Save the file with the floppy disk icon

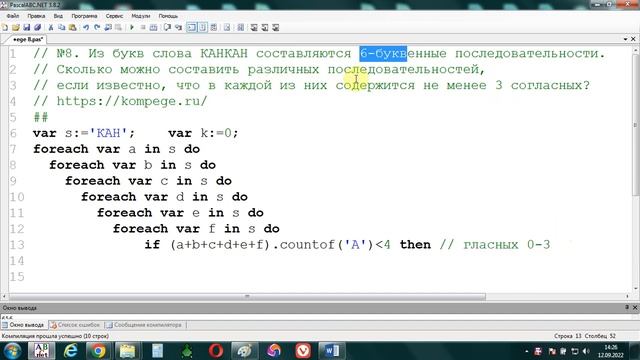27,27
